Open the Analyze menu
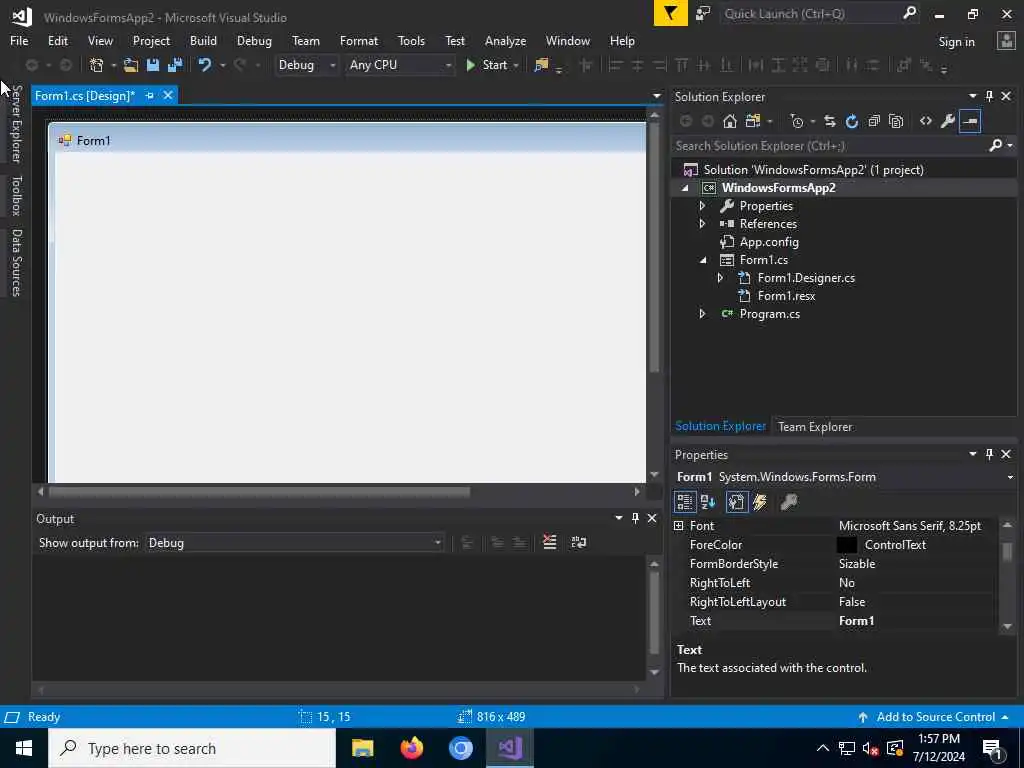This screenshot has height=768, width=1024. [505, 40]
